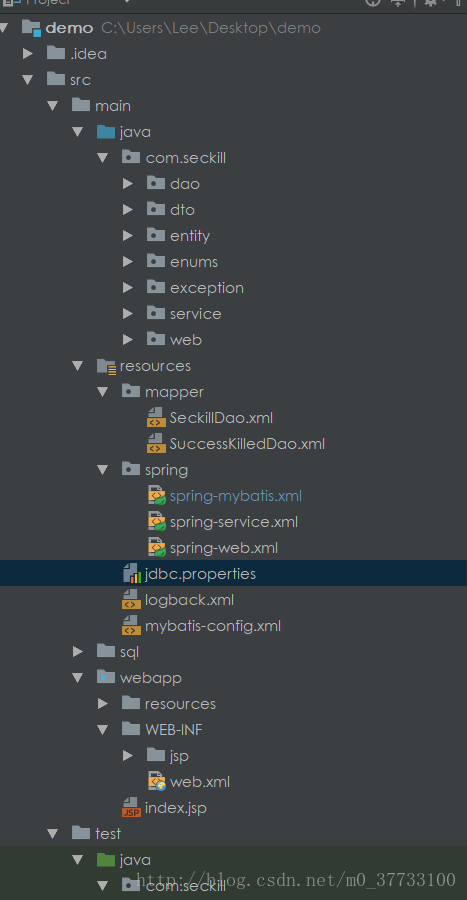
Task: Click the index.jsp JSP file icon
Action: click(x=132, y=808)
